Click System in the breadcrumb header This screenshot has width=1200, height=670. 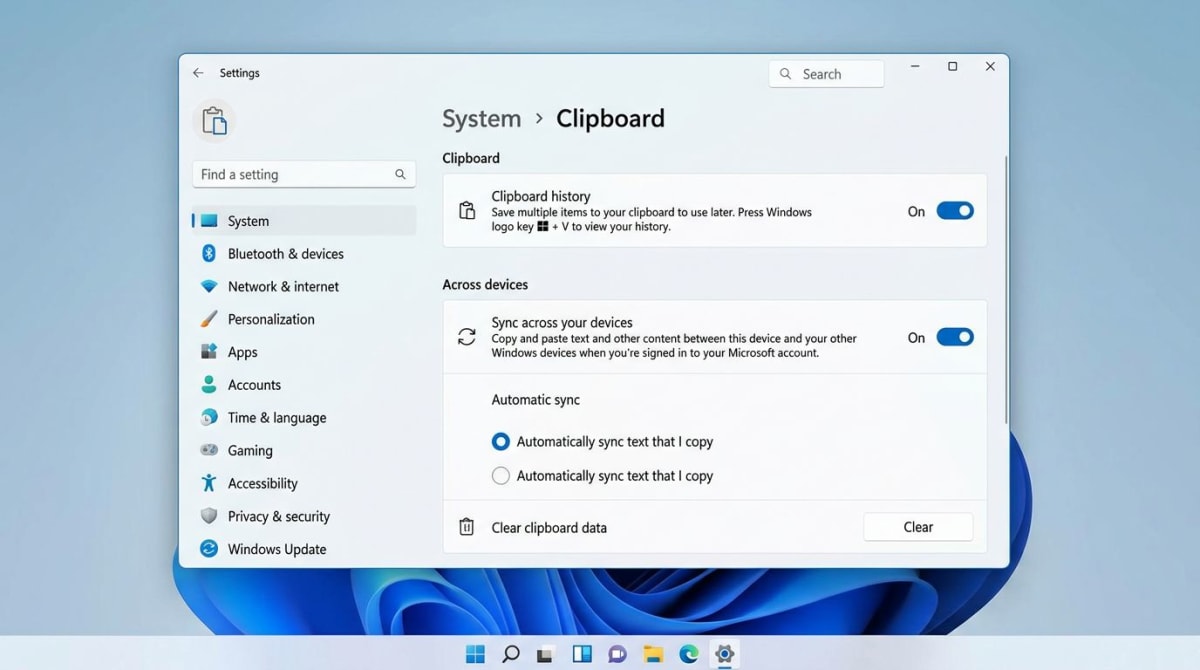[482, 119]
